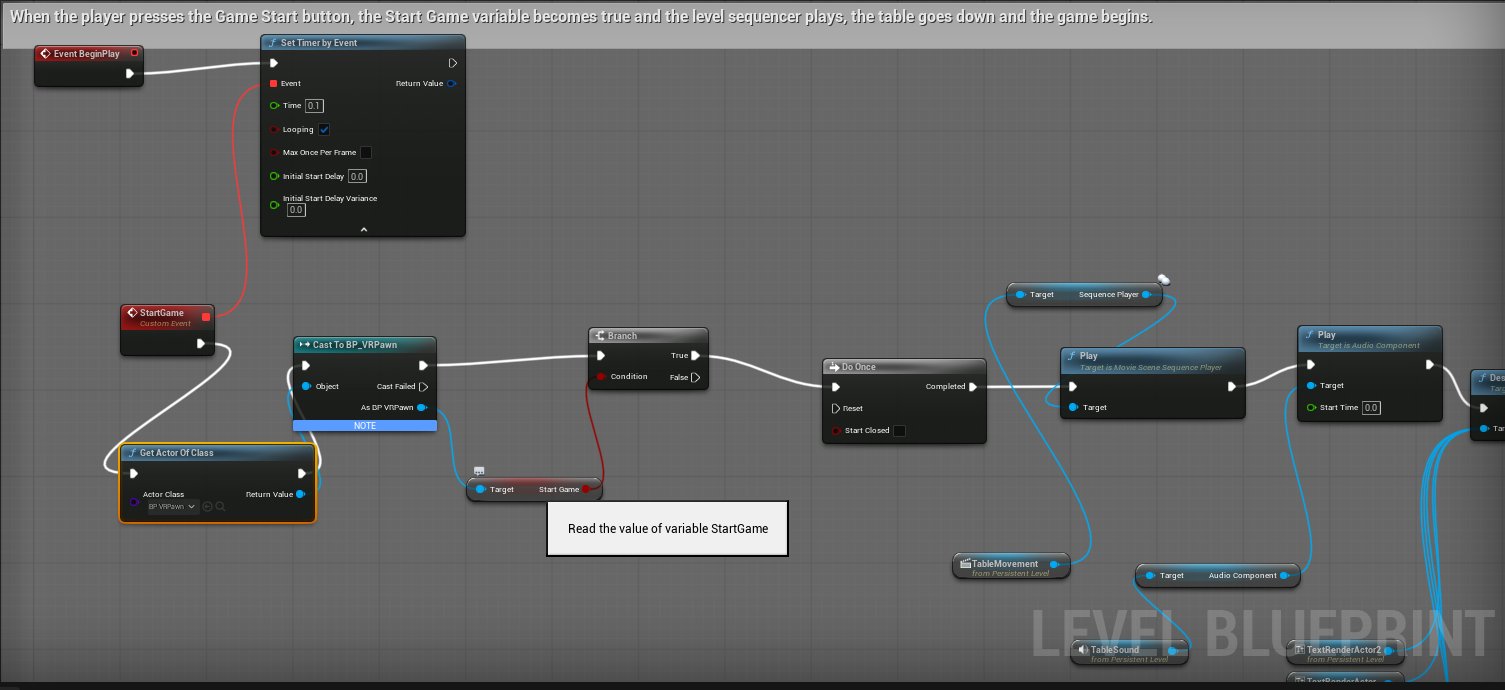Image resolution: width=1505 pixels, height=690 pixels.
Task: Click Set Timer by Event exec input pin
Action: click(x=274, y=63)
